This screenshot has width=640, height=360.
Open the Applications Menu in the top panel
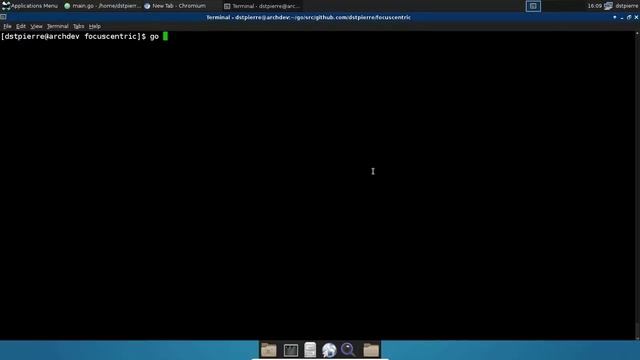click(30, 6)
